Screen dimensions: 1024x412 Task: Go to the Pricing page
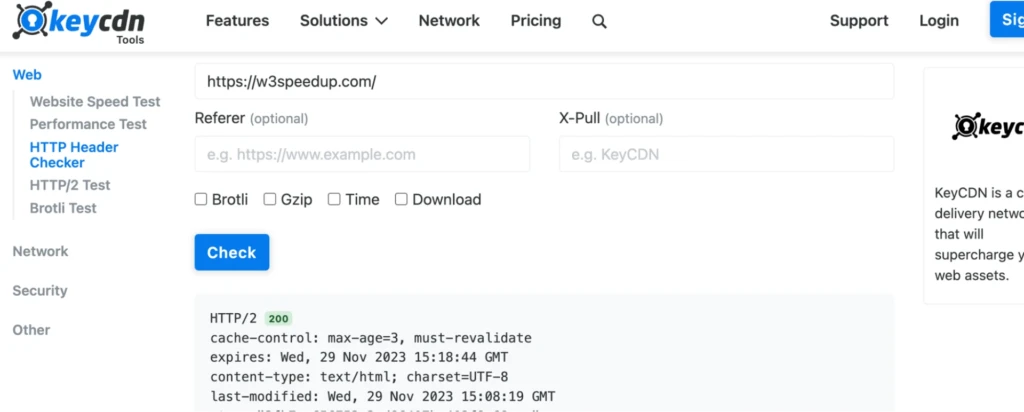click(x=536, y=21)
